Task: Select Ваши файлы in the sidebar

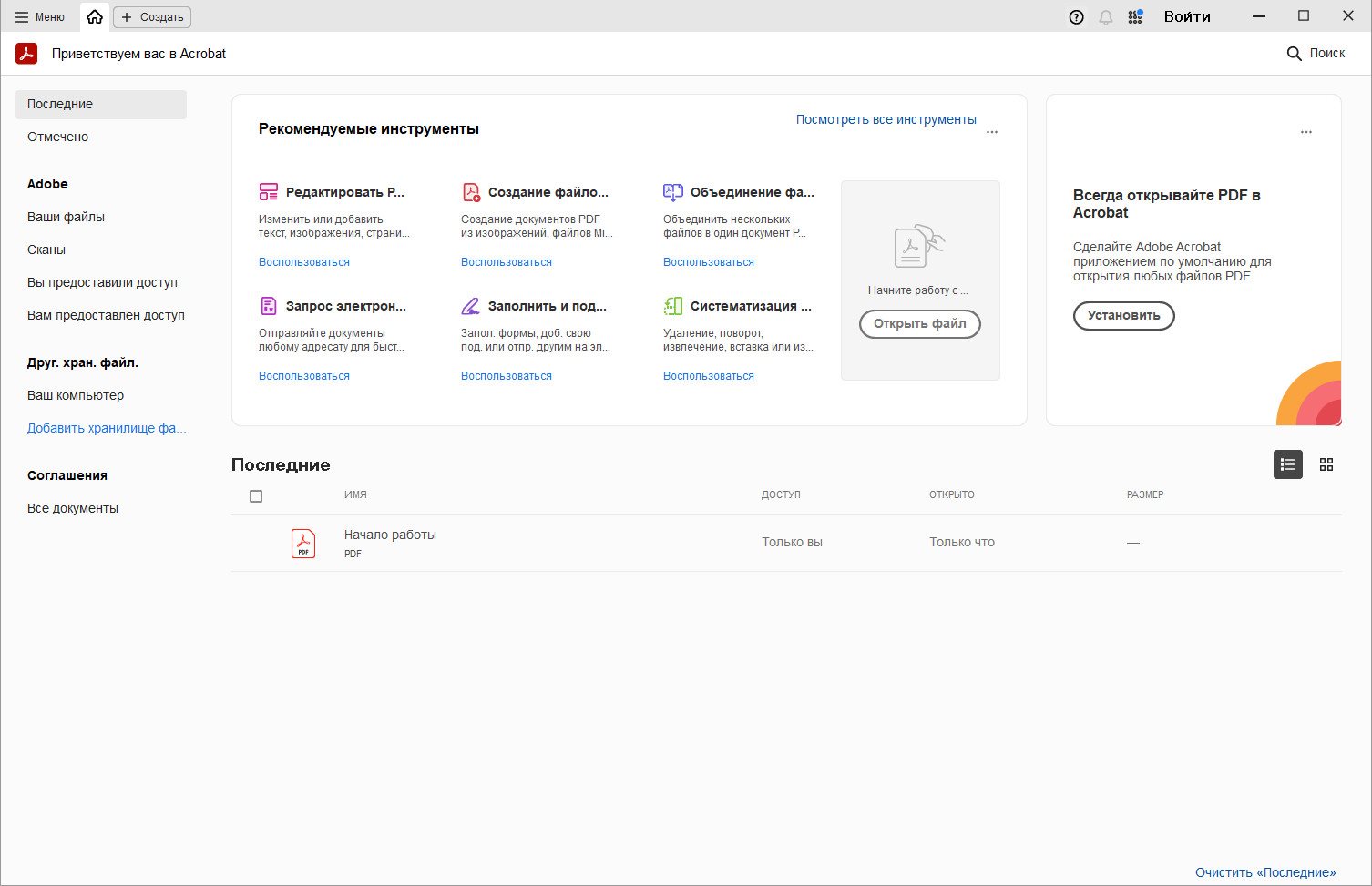Action: [66, 217]
